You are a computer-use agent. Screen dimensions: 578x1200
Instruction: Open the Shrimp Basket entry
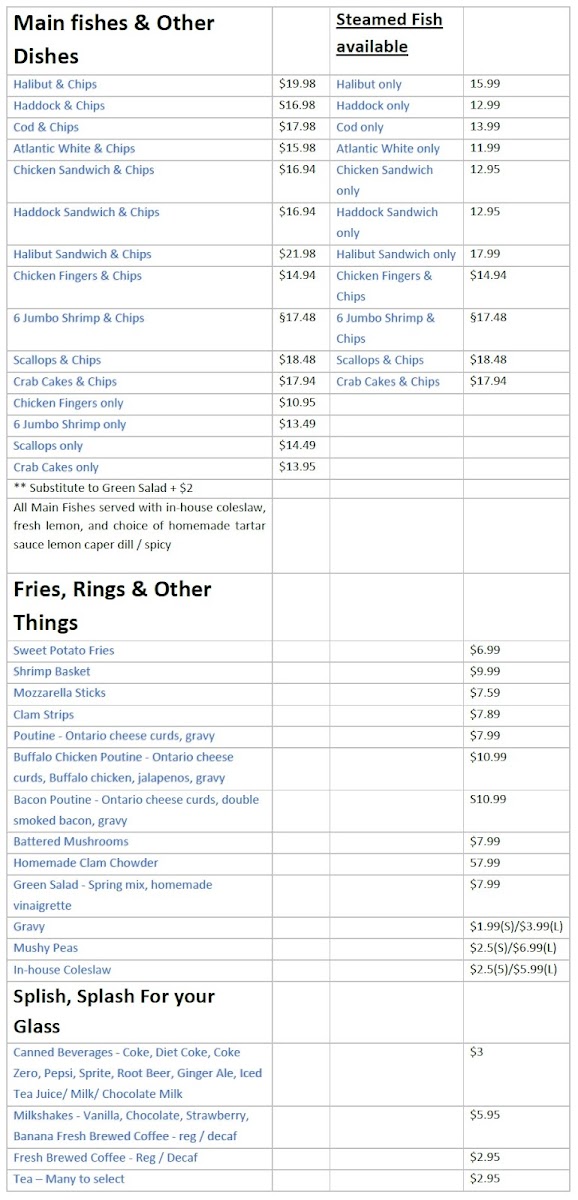[52, 672]
